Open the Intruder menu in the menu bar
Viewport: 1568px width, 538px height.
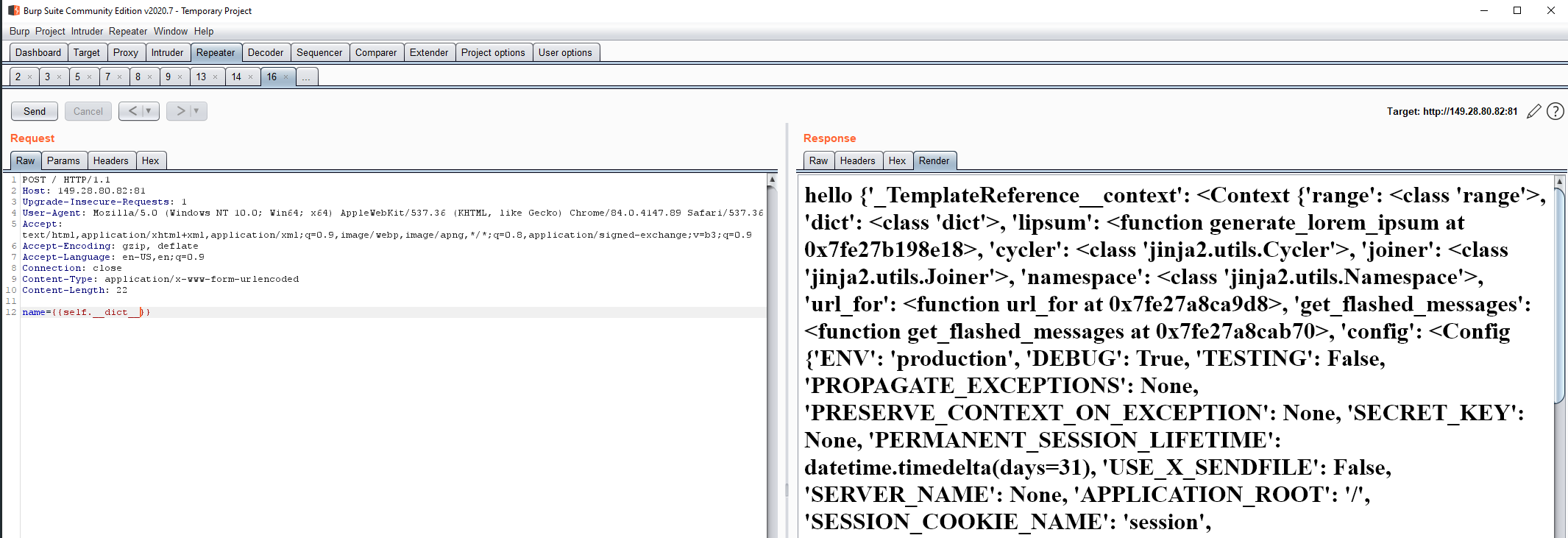click(x=87, y=31)
